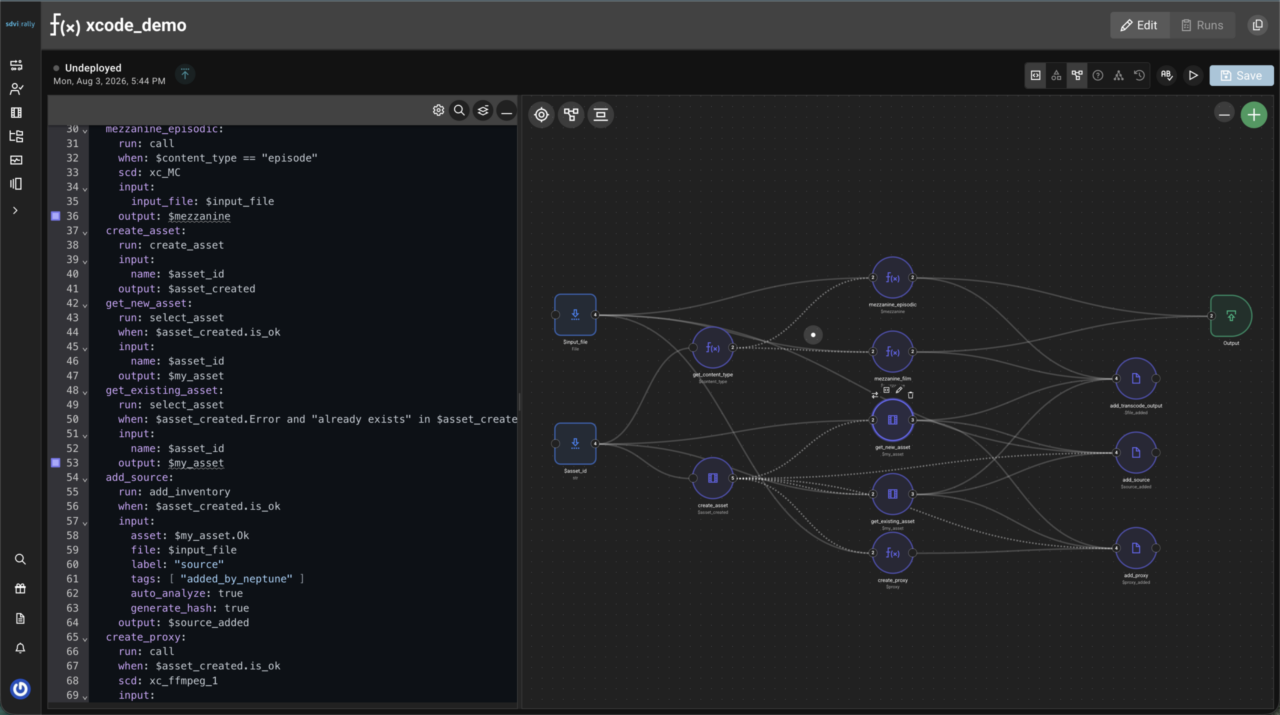Image resolution: width=1280 pixels, height=715 pixels.
Task: Run the workflow with play button
Action: click(1193, 75)
